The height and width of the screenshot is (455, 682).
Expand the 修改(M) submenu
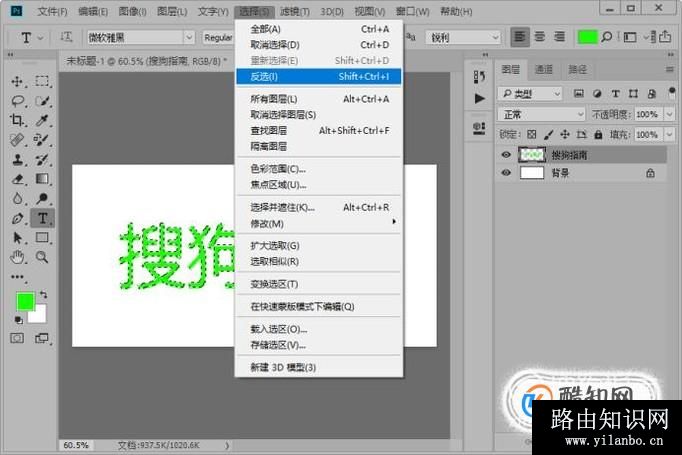[x=318, y=224]
